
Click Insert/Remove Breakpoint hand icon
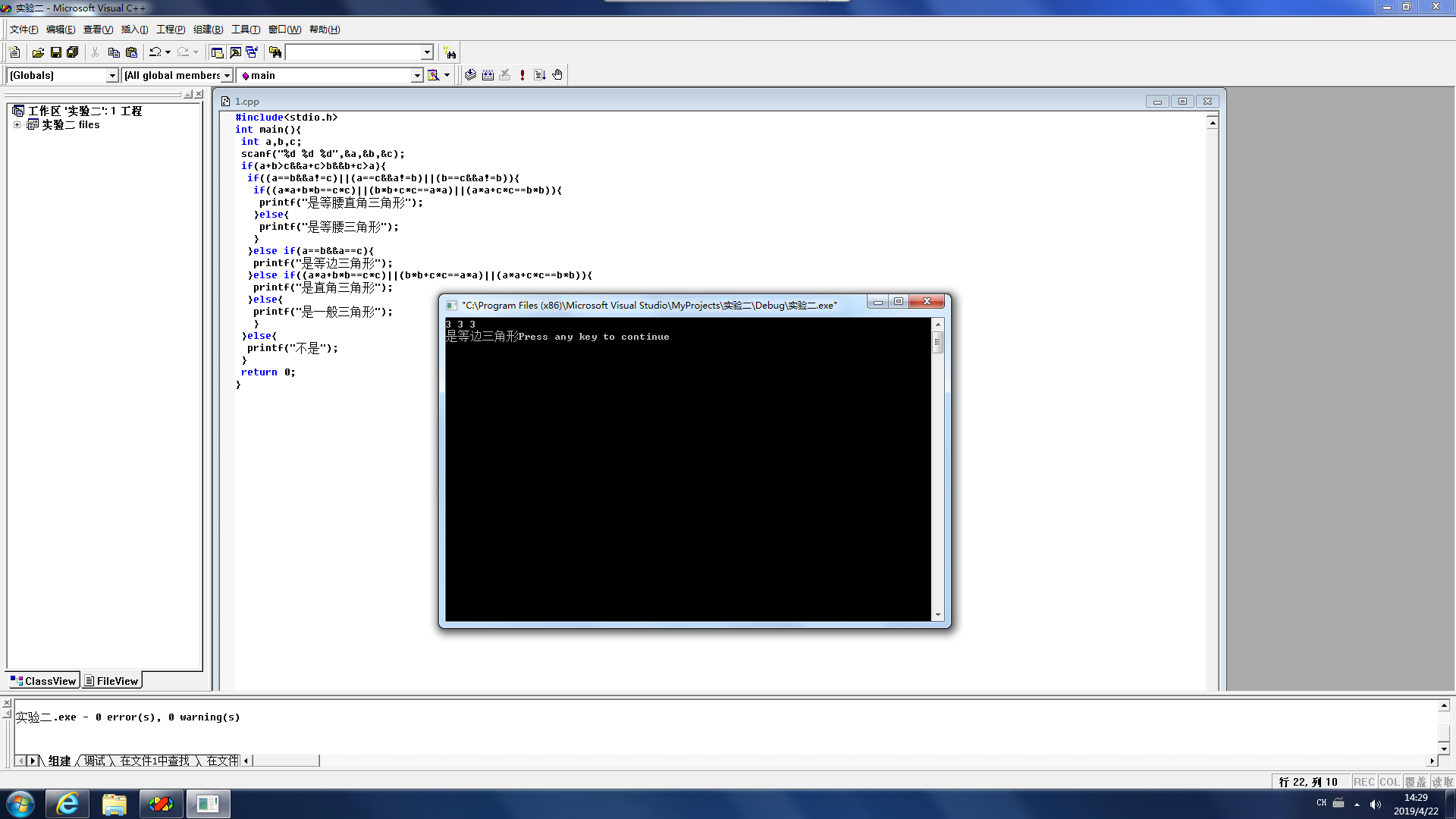(x=557, y=75)
